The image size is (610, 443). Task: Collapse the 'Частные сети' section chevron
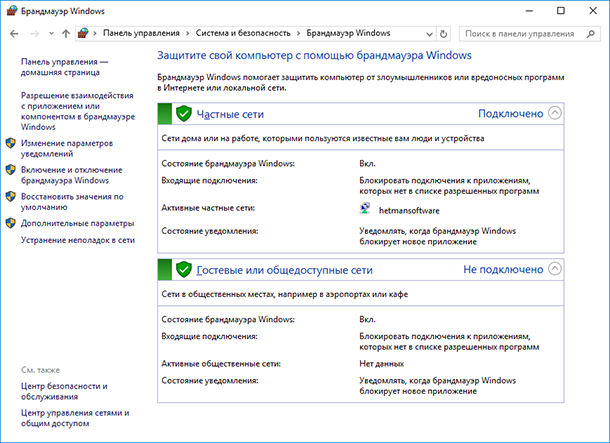click(555, 113)
